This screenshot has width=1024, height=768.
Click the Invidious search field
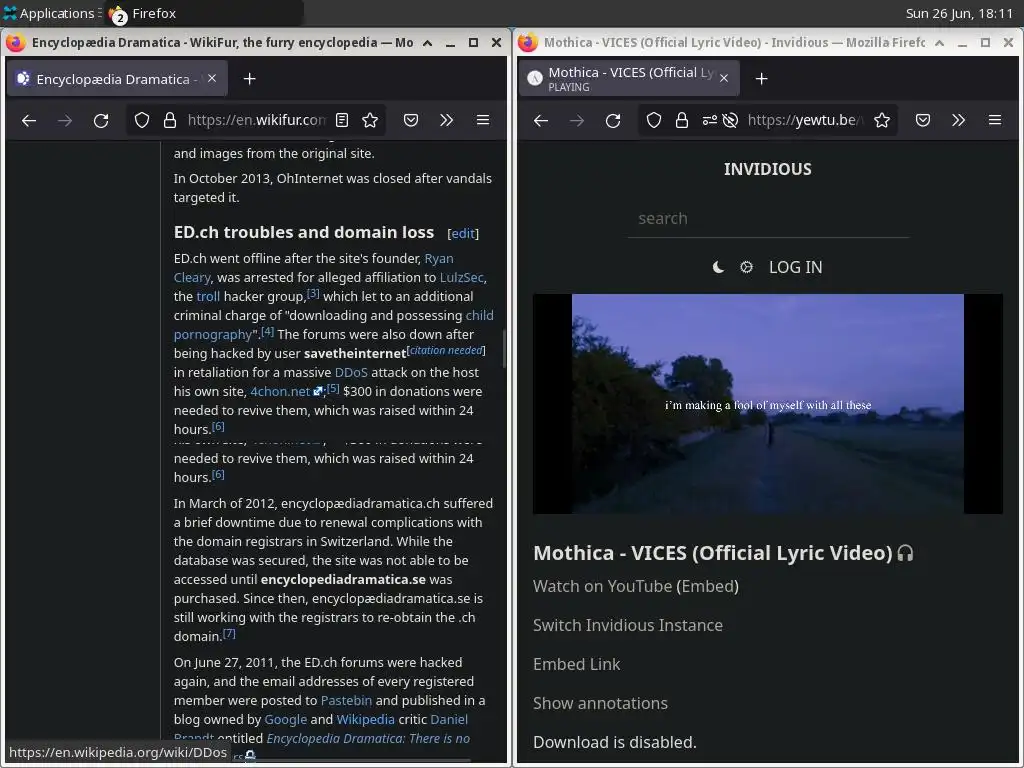tap(768, 219)
